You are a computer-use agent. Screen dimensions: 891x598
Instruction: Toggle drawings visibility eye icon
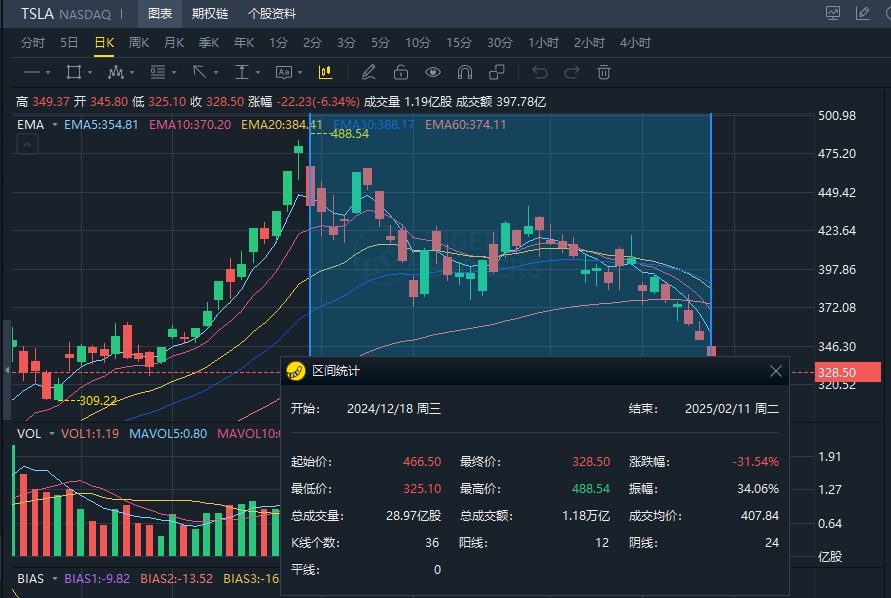click(x=433, y=72)
